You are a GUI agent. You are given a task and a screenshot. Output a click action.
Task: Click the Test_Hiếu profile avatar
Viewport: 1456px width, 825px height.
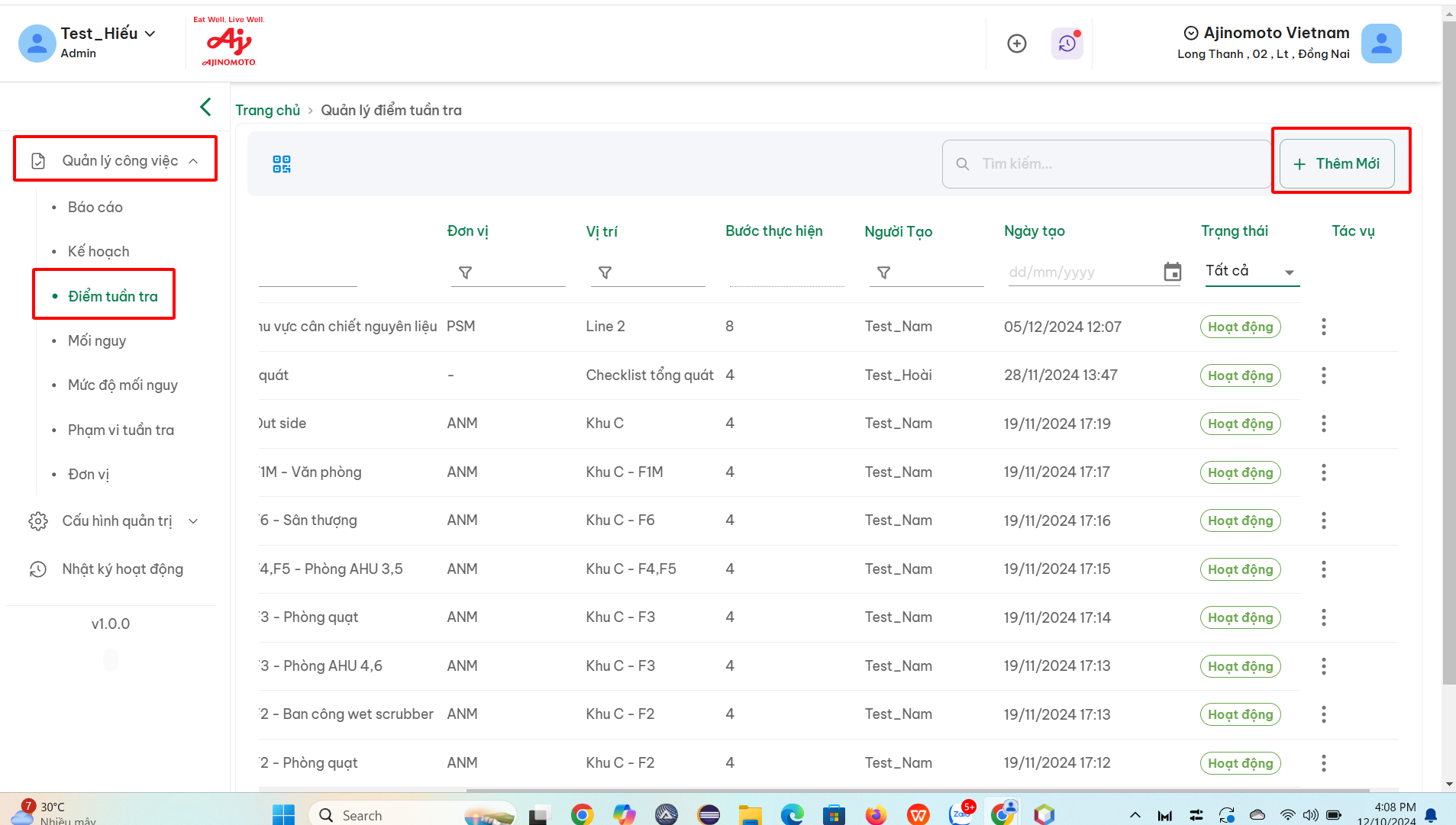click(x=37, y=43)
